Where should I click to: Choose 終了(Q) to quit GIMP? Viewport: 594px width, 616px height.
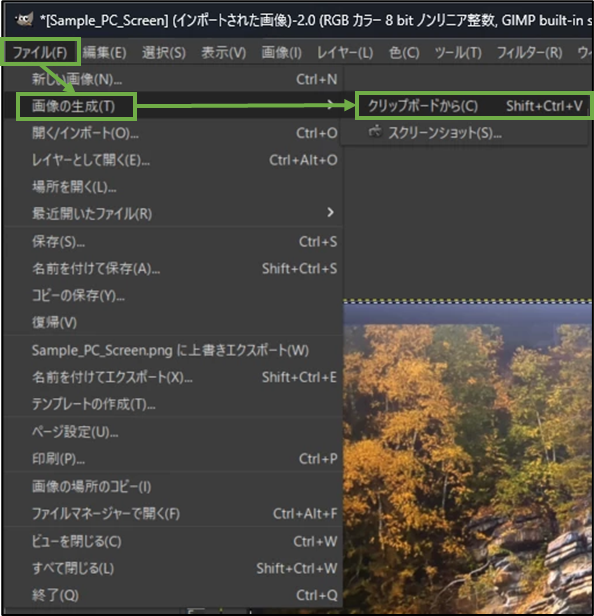point(173,595)
